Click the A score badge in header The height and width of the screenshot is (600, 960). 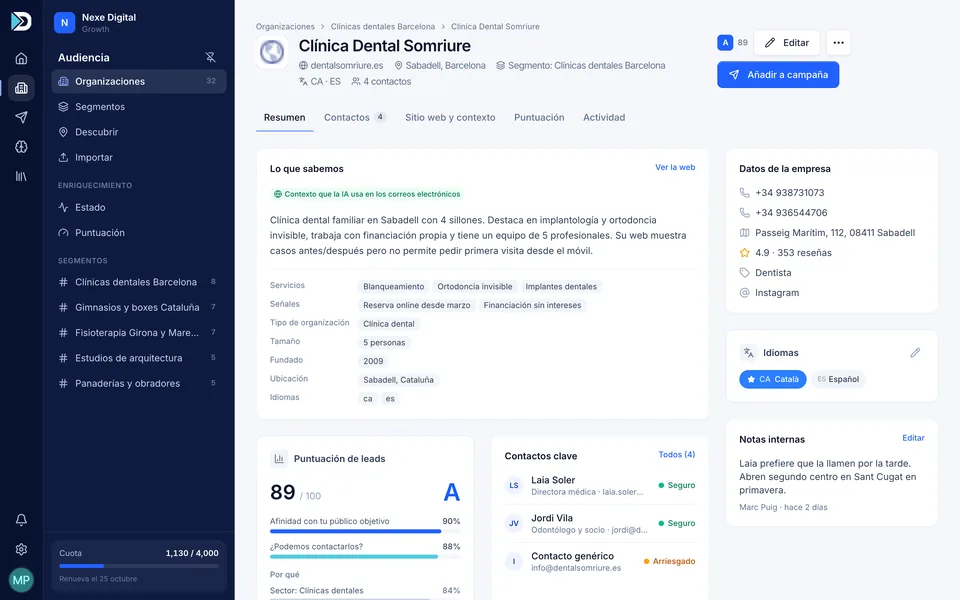tap(725, 43)
